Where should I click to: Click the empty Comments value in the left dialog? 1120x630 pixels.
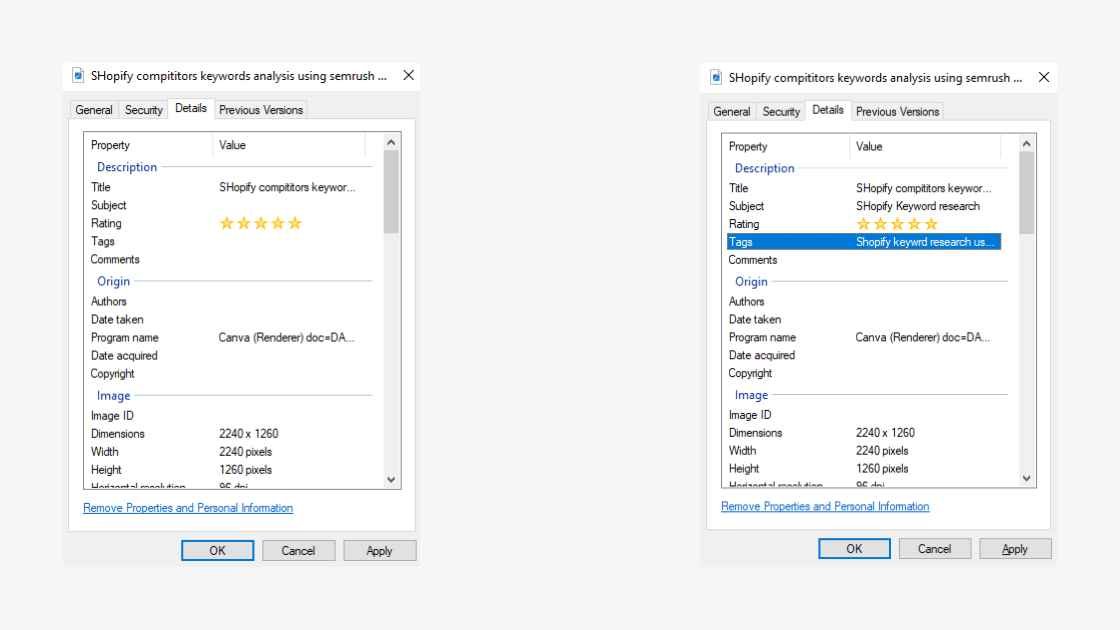(x=289, y=259)
